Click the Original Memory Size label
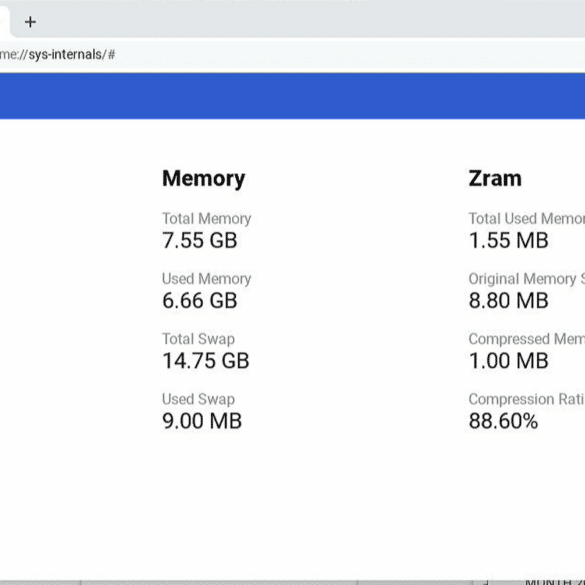 point(526,279)
